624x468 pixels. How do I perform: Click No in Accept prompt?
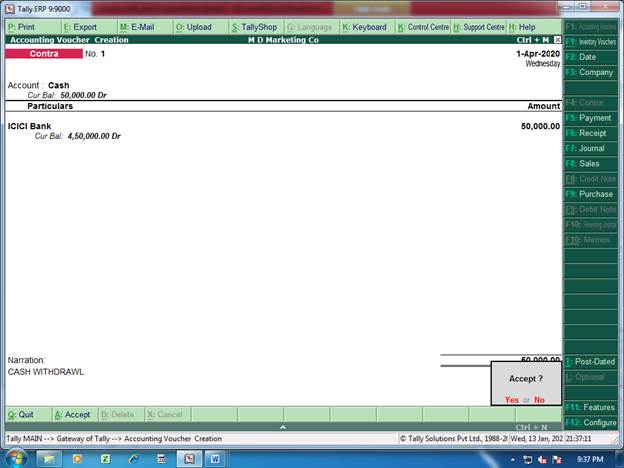coord(539,400)
